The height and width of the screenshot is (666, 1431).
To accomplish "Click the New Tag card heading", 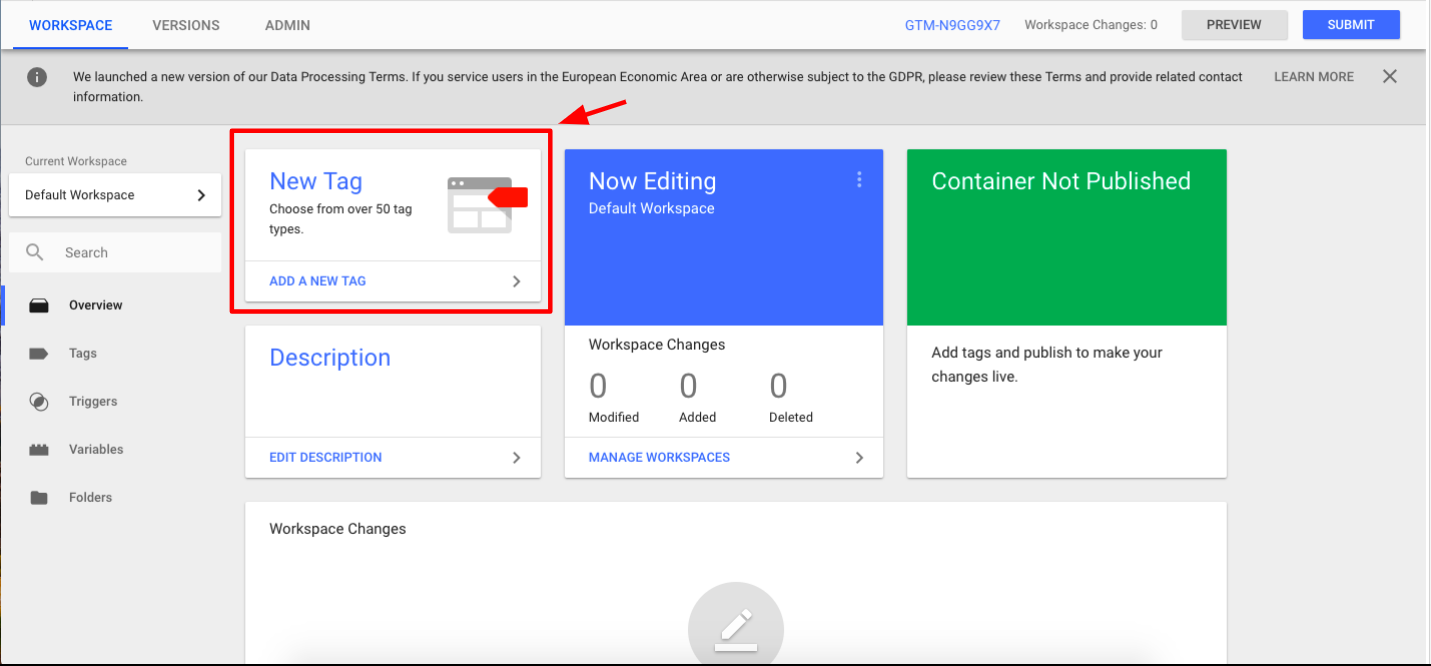I will point(316,181).
